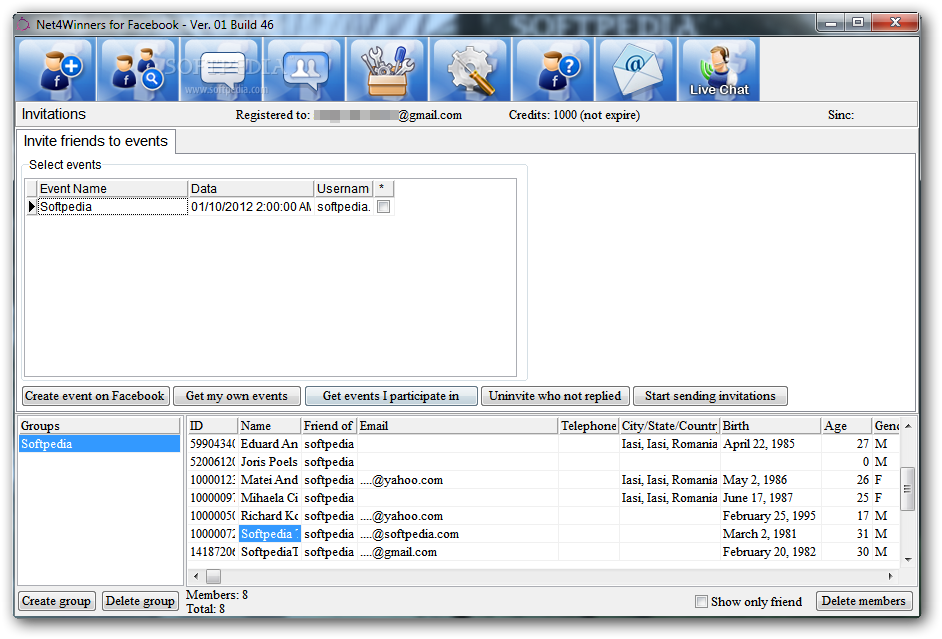
Task: Click the ....@softpedia.com email cell
Action: click(458, 534)
